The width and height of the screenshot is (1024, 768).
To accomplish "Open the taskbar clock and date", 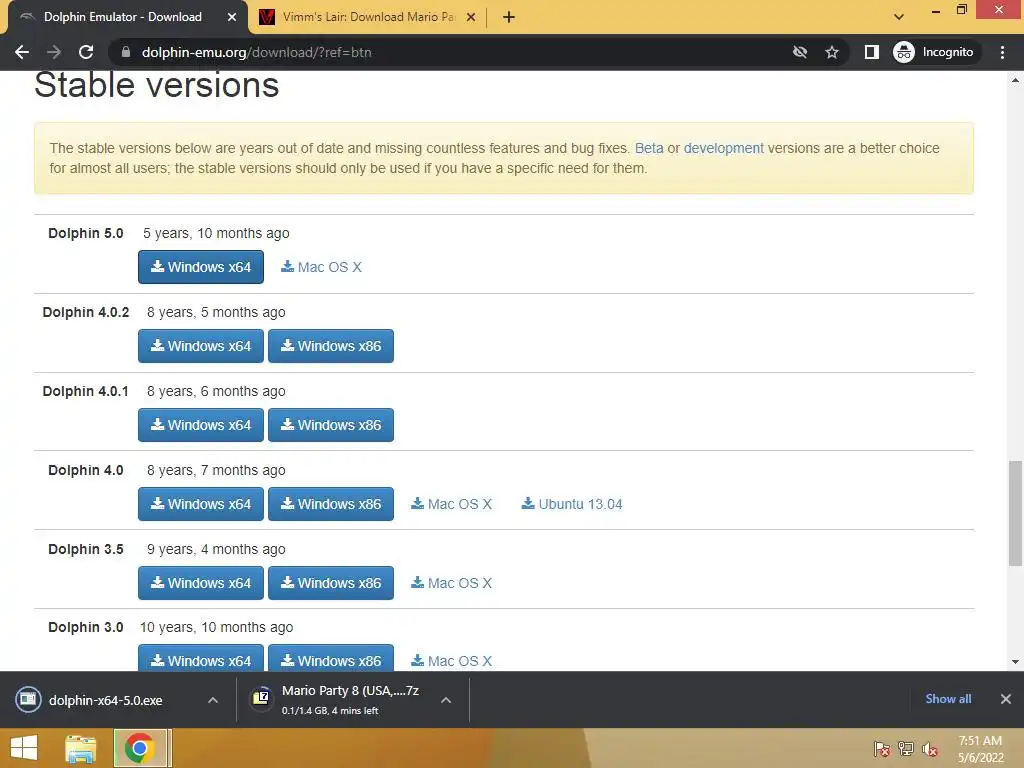I will (x=980, y=749).
